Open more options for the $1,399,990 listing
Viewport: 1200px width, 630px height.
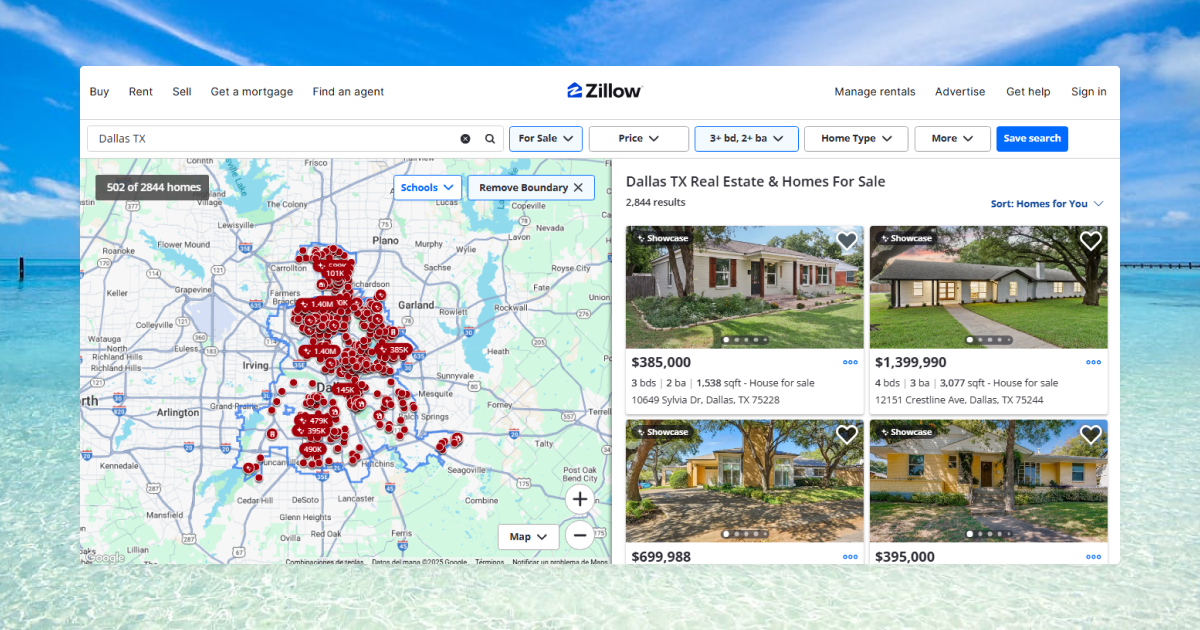(x=1094, y=363)
